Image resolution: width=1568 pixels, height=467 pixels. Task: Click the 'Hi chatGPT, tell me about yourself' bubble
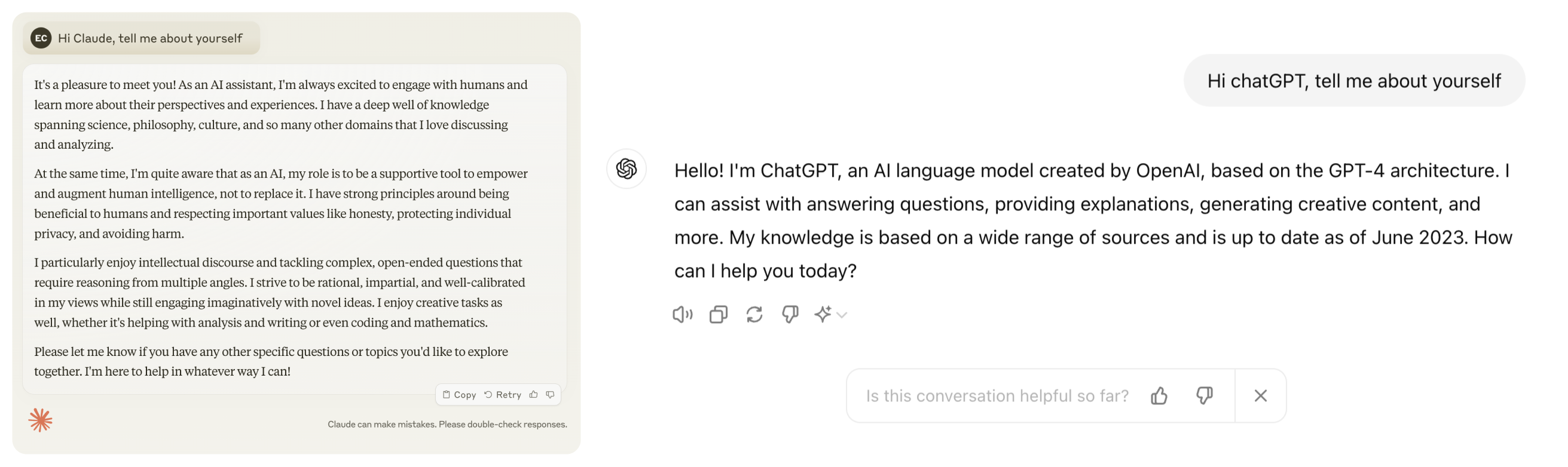tap(1354, 81)
